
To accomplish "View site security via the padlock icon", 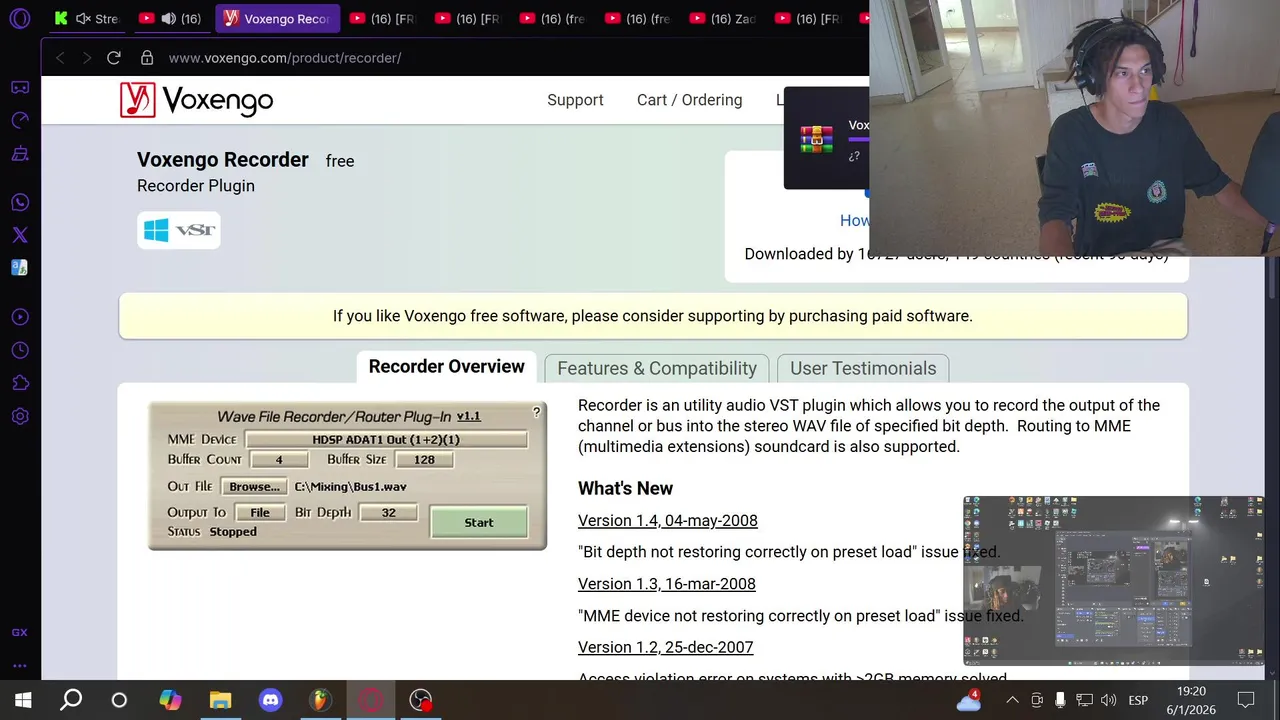I will tap(147, 58).
